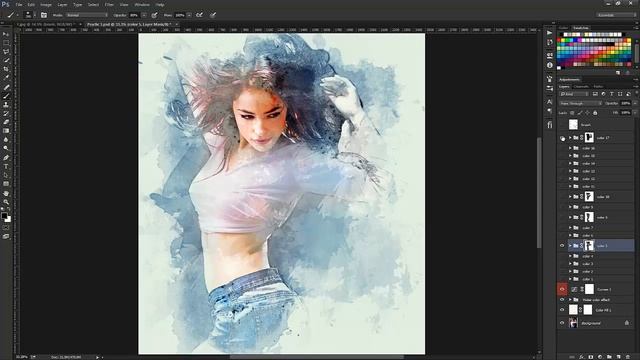Select the Magic Wand tool

point(6,60)
